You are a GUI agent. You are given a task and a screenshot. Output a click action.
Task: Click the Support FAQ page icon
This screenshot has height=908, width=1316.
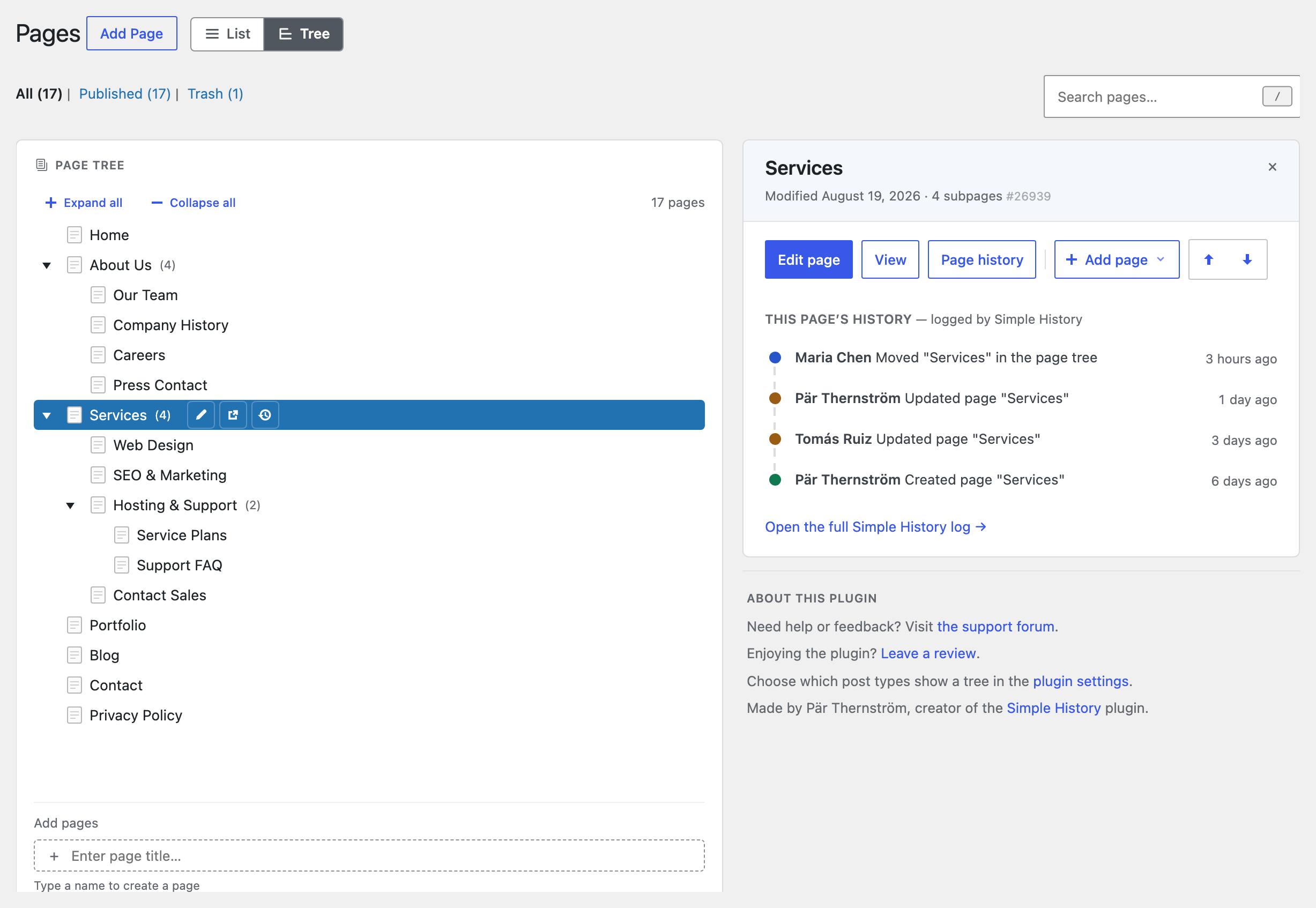(122, 565)
